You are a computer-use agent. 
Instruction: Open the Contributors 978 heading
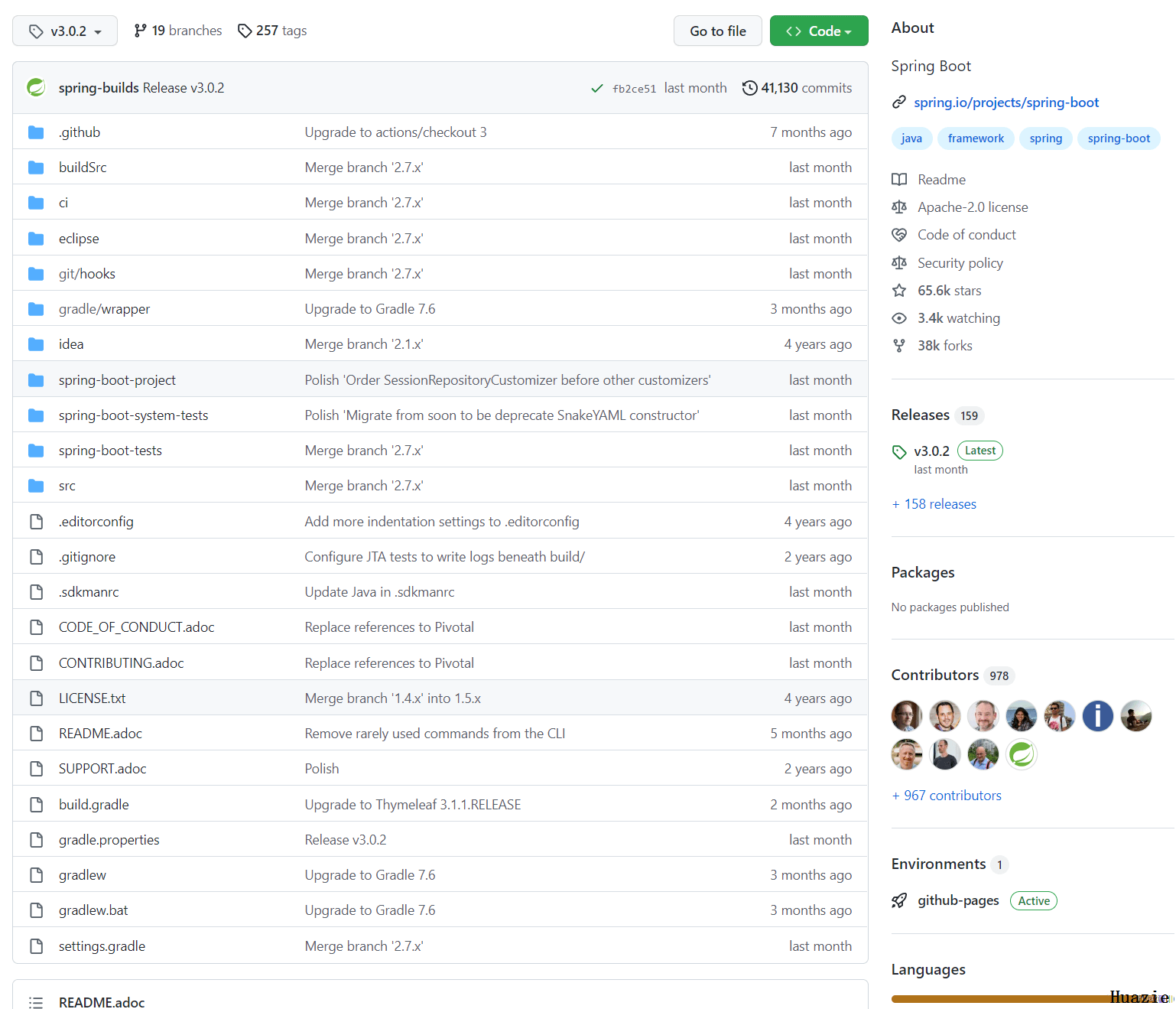pos(953,675)
